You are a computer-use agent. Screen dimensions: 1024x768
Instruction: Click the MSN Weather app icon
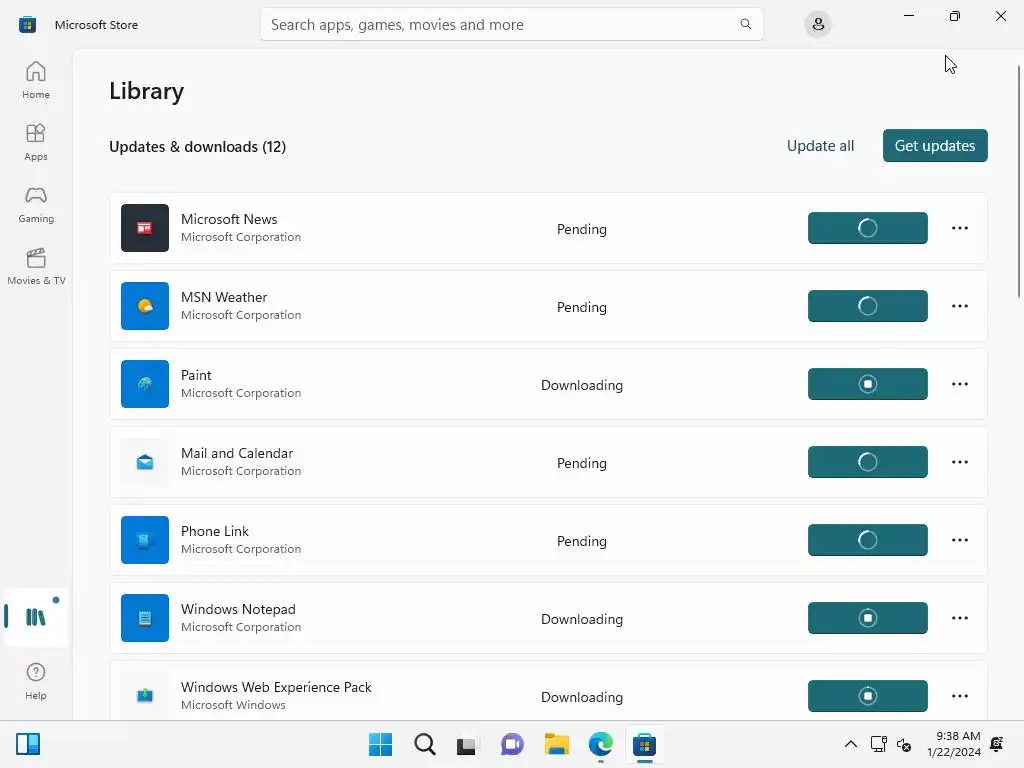click(x=145, y=306)
